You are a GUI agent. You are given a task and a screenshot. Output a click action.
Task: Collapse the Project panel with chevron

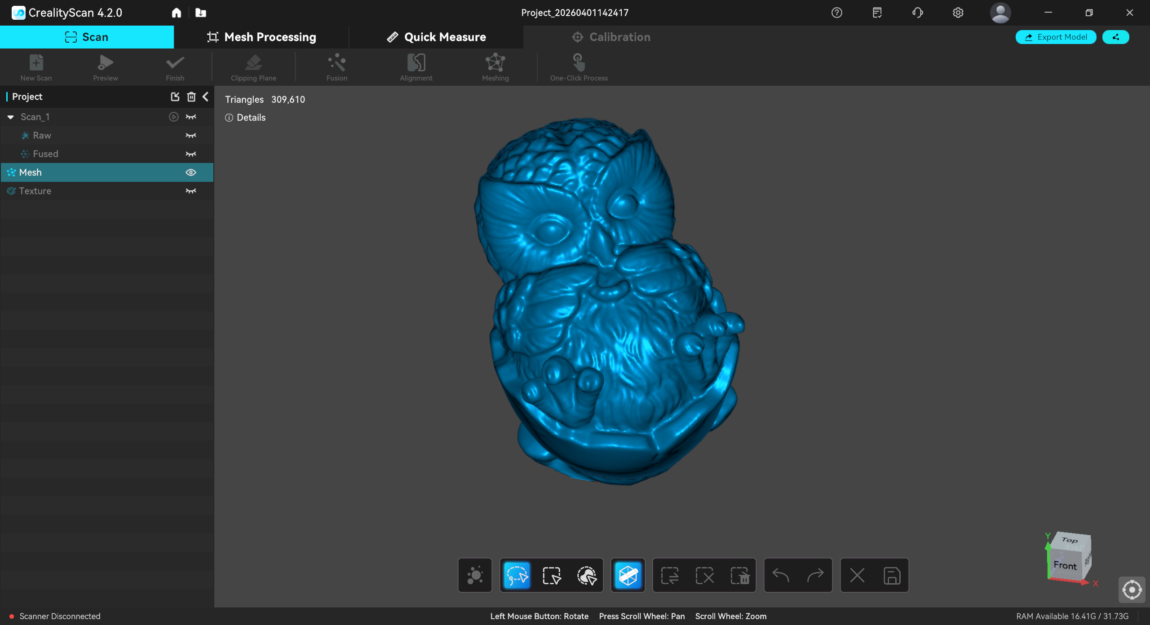click(205, 97)
